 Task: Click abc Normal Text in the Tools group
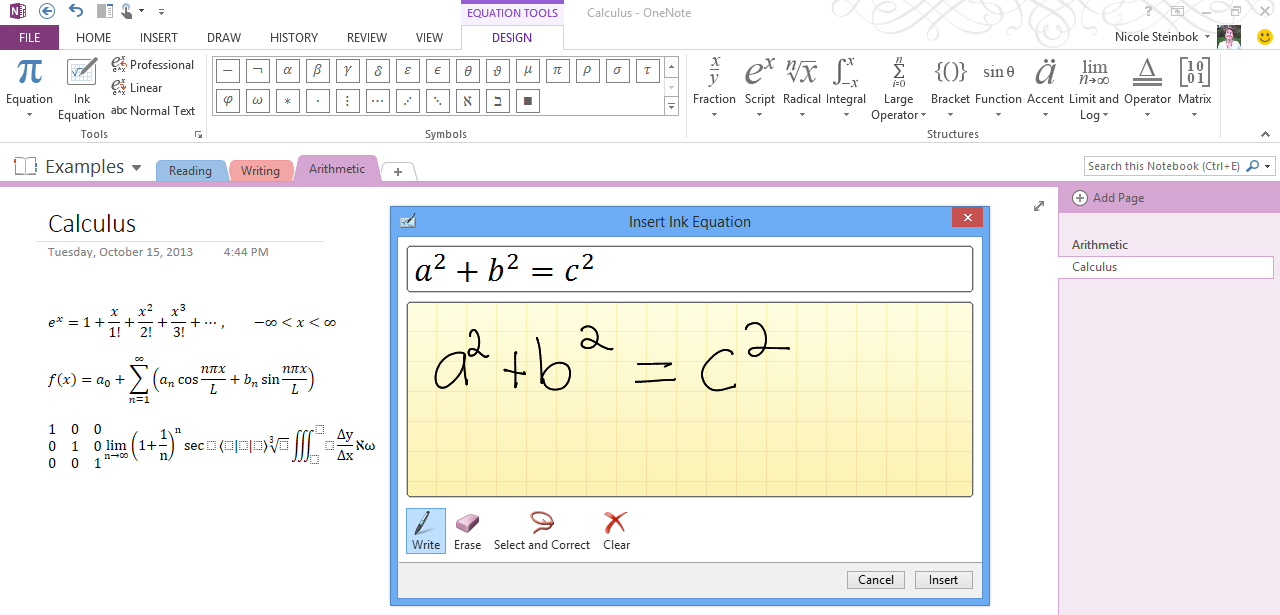[x=154, y=110]
